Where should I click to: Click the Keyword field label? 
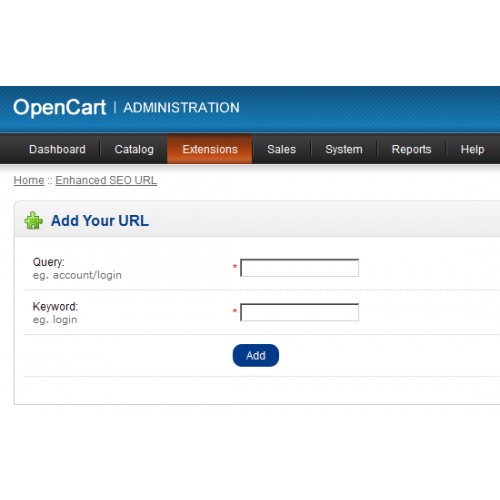(55, 306)
